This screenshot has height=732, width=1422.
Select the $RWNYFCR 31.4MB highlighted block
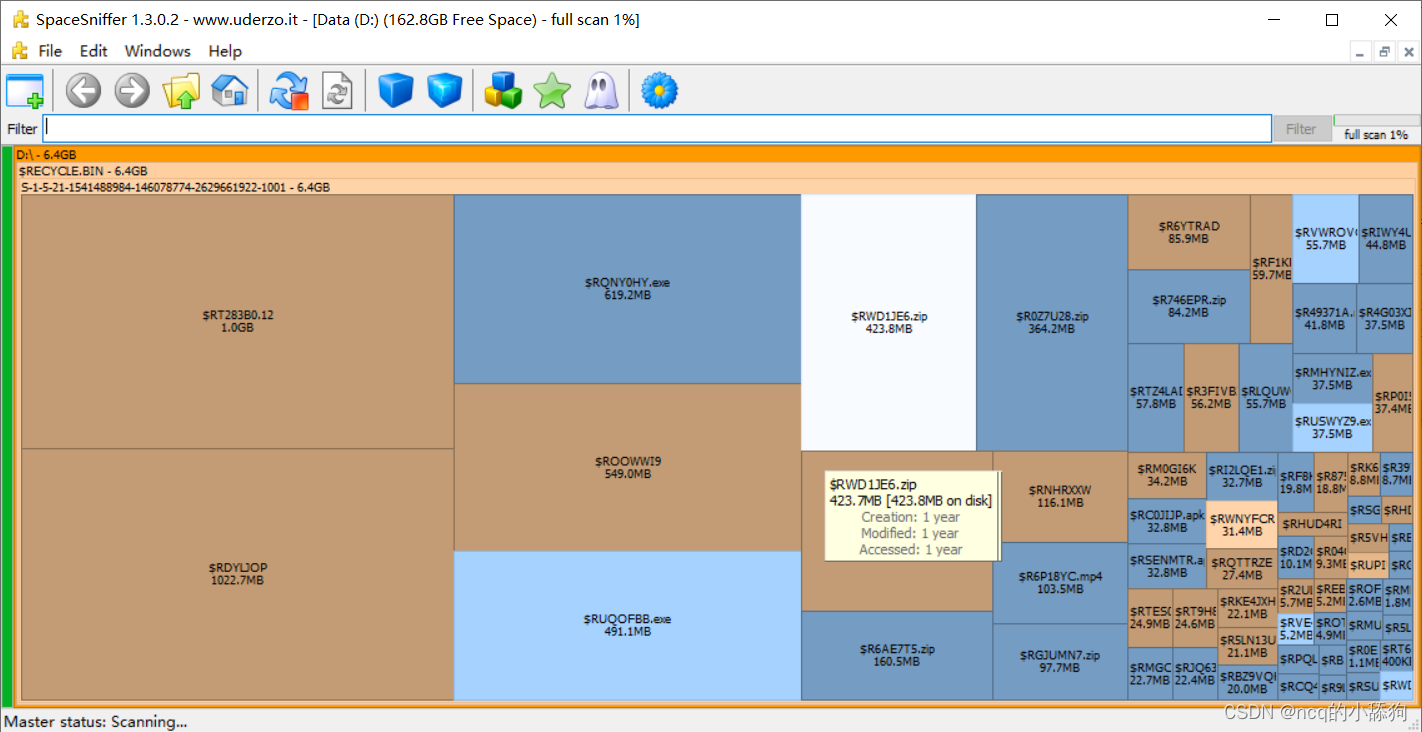(x=1242, y=525)
